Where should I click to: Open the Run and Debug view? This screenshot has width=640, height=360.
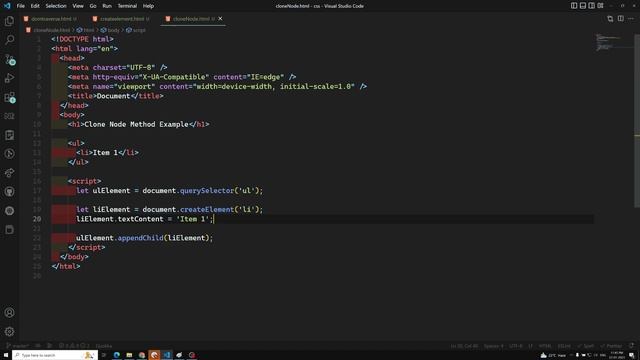[x=9, y=78]
